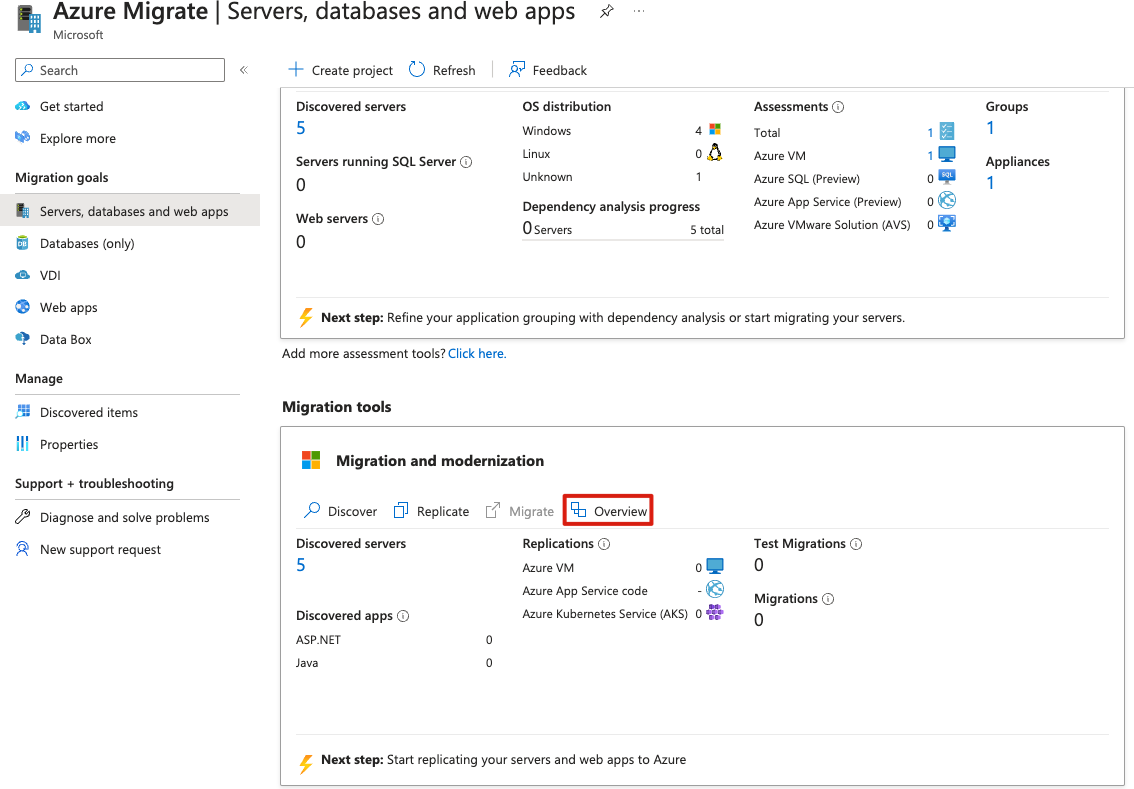Viewport: 1134px width, 789px height.
Task: Click the Data Box icon
Action: [22, 338]
